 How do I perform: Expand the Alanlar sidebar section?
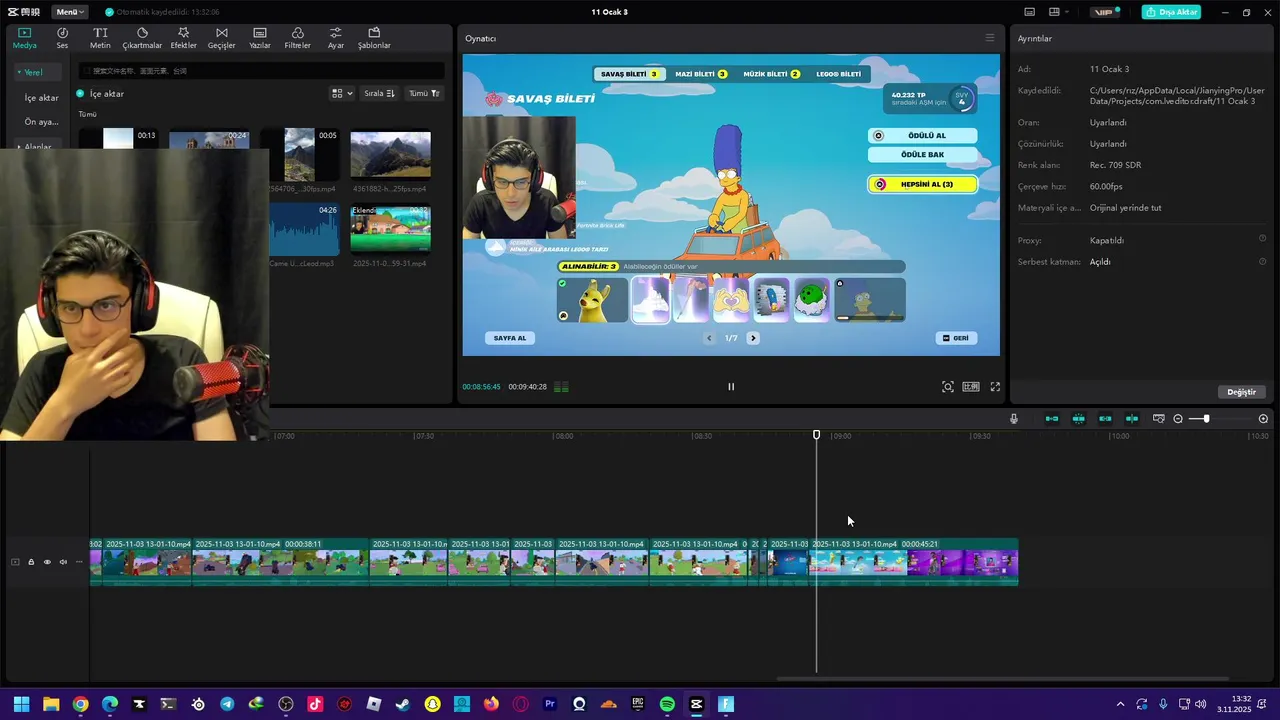[x=36, y=146]
